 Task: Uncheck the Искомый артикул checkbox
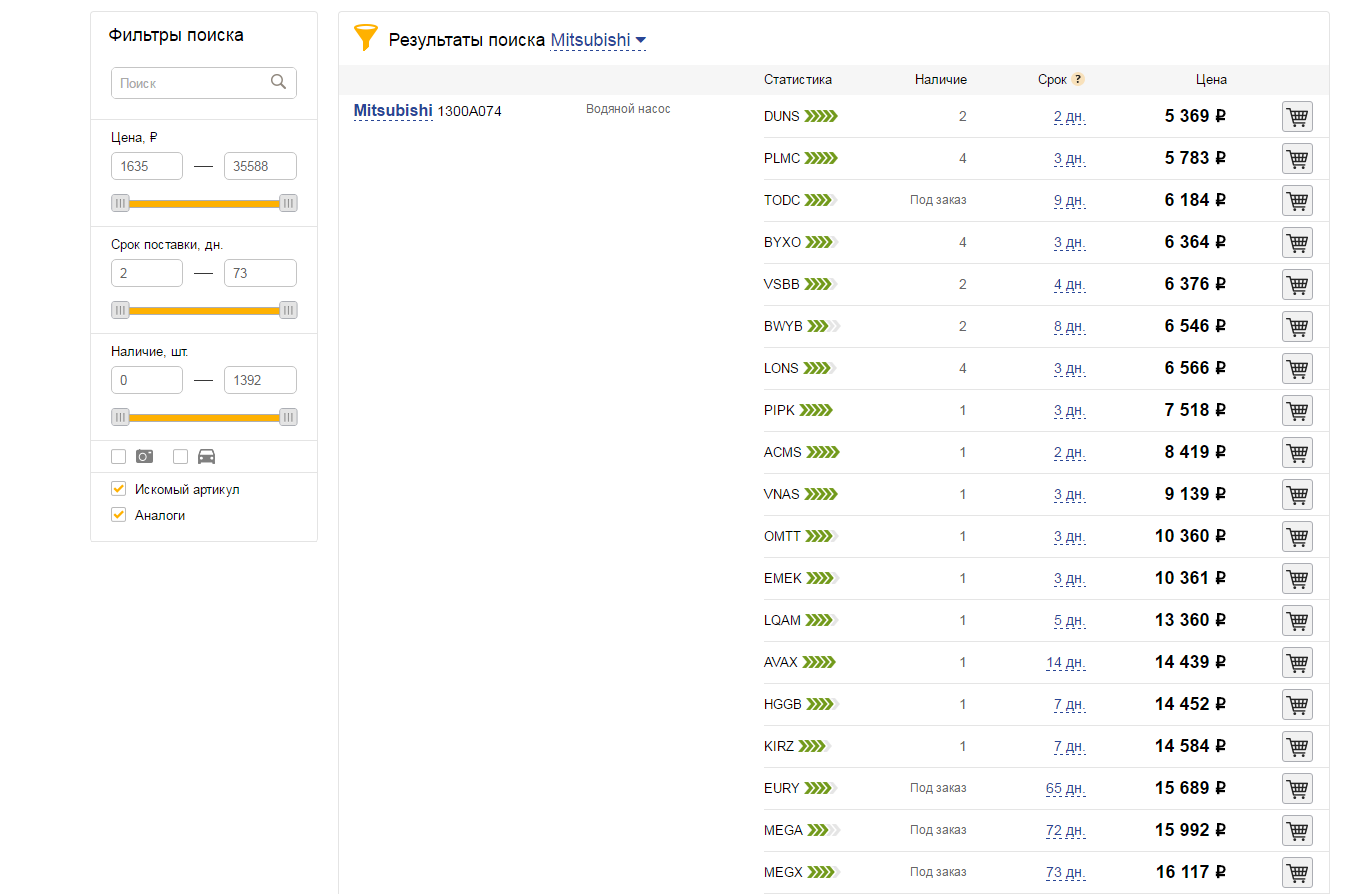pos(119,489)
